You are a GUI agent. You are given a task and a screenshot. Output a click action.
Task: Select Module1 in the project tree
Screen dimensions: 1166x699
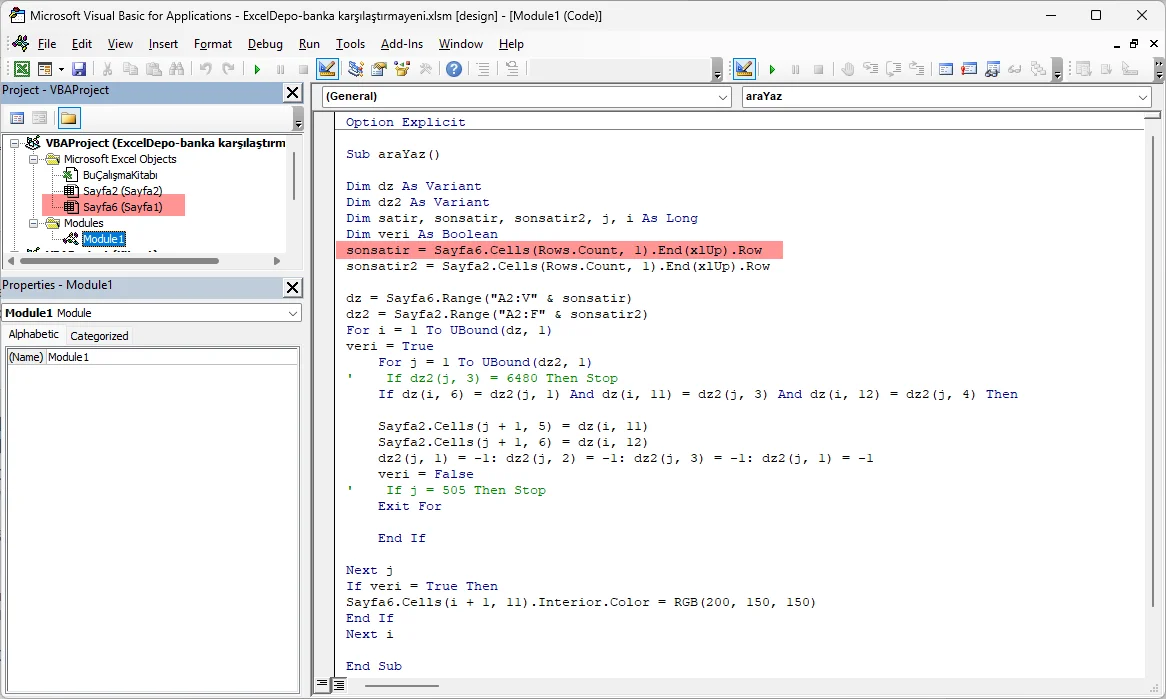[103, 239]
